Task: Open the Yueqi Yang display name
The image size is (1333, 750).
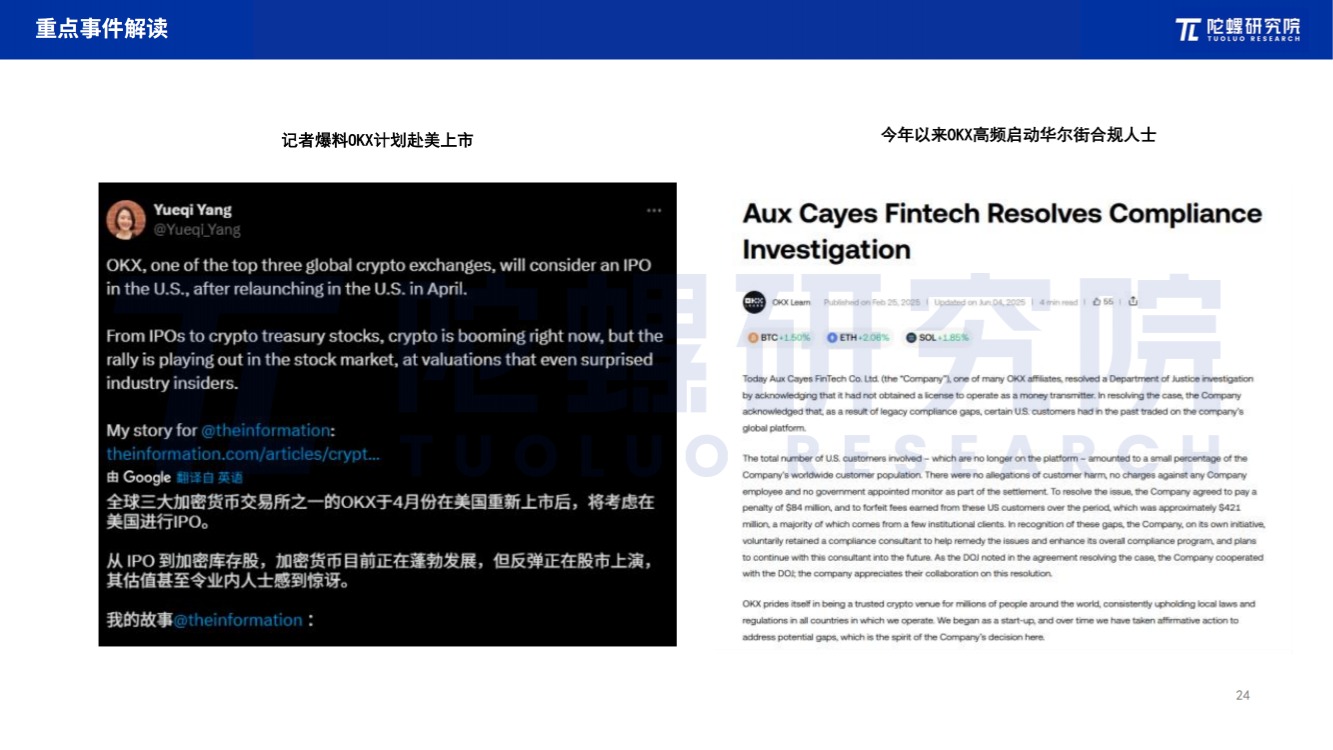Action: tap(192, 210)
